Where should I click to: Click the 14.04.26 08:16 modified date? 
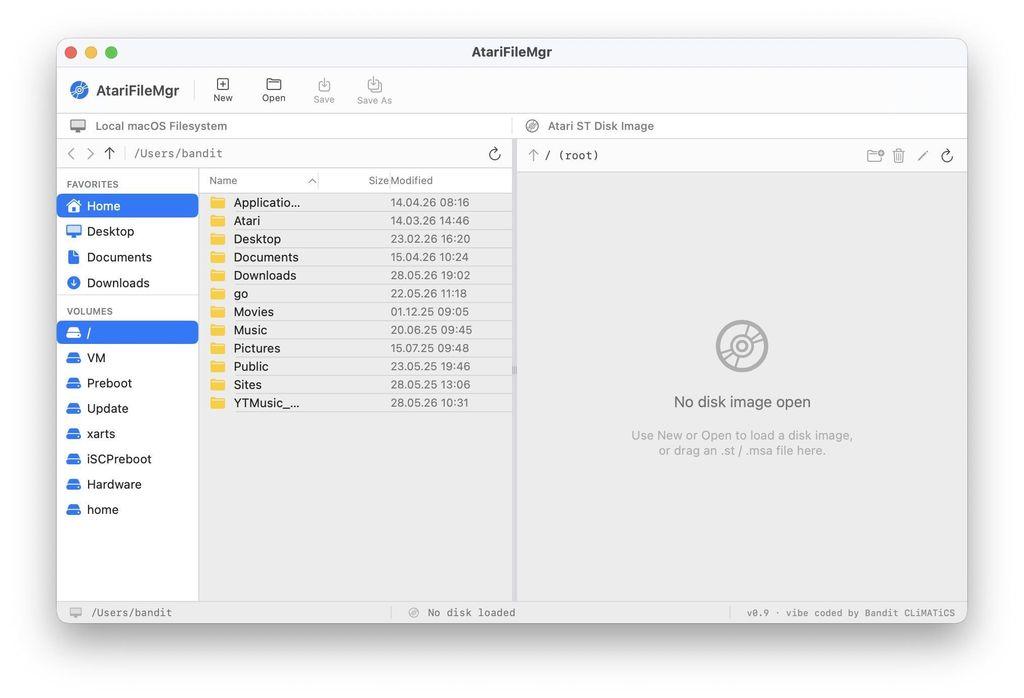[430, 202]
